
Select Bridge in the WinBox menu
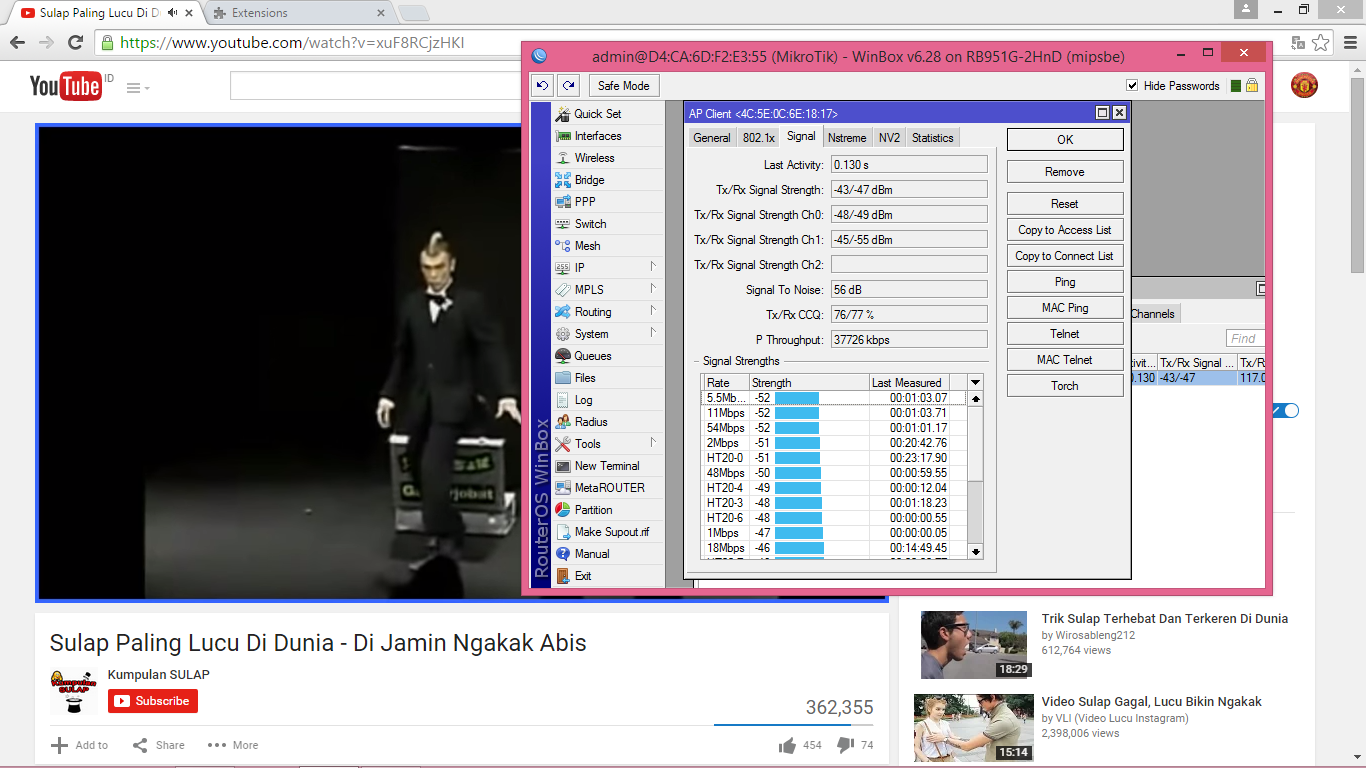[x=589, y=180]
